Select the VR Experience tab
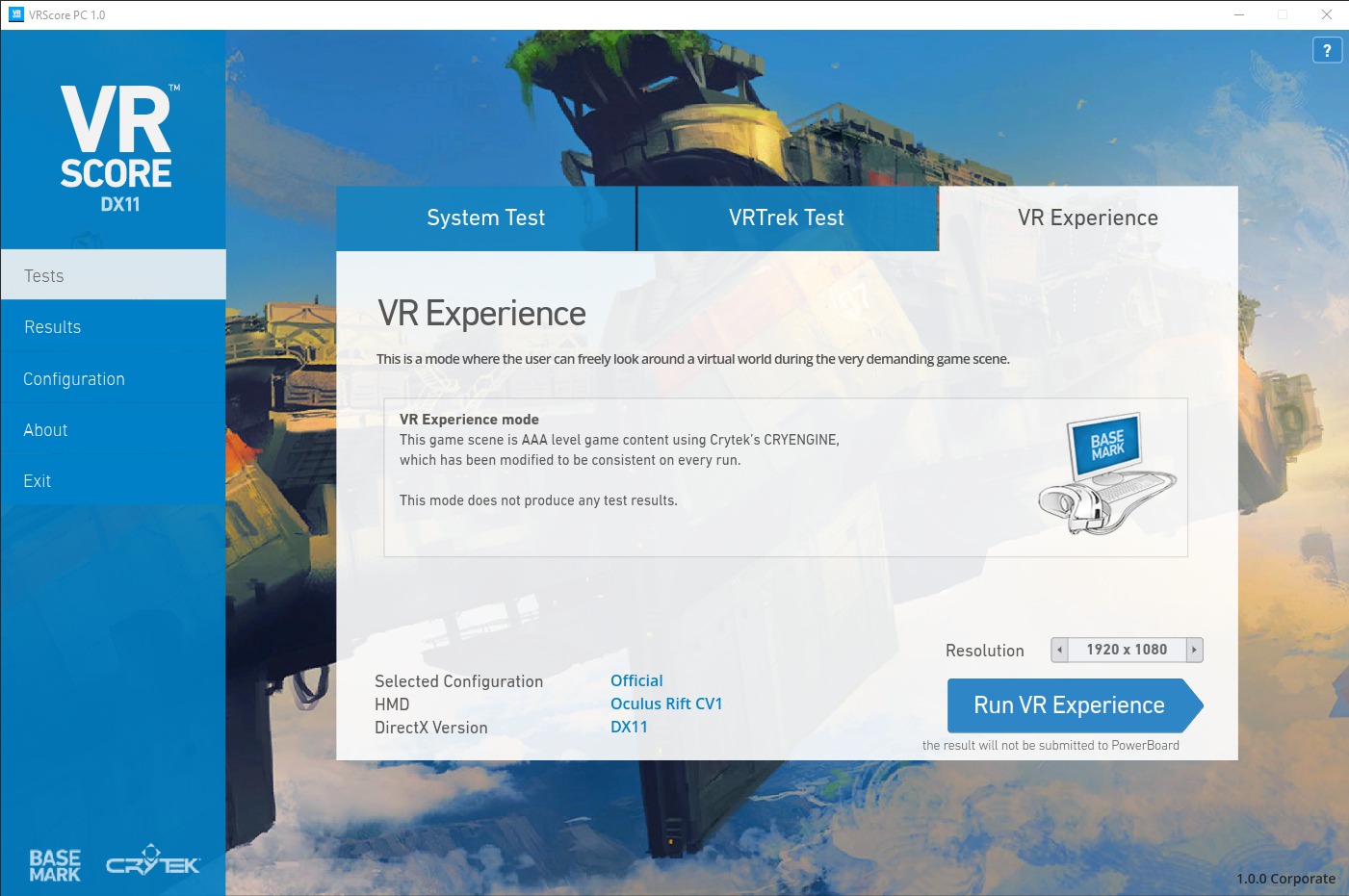1349x896 pixels. (1087, 218)
